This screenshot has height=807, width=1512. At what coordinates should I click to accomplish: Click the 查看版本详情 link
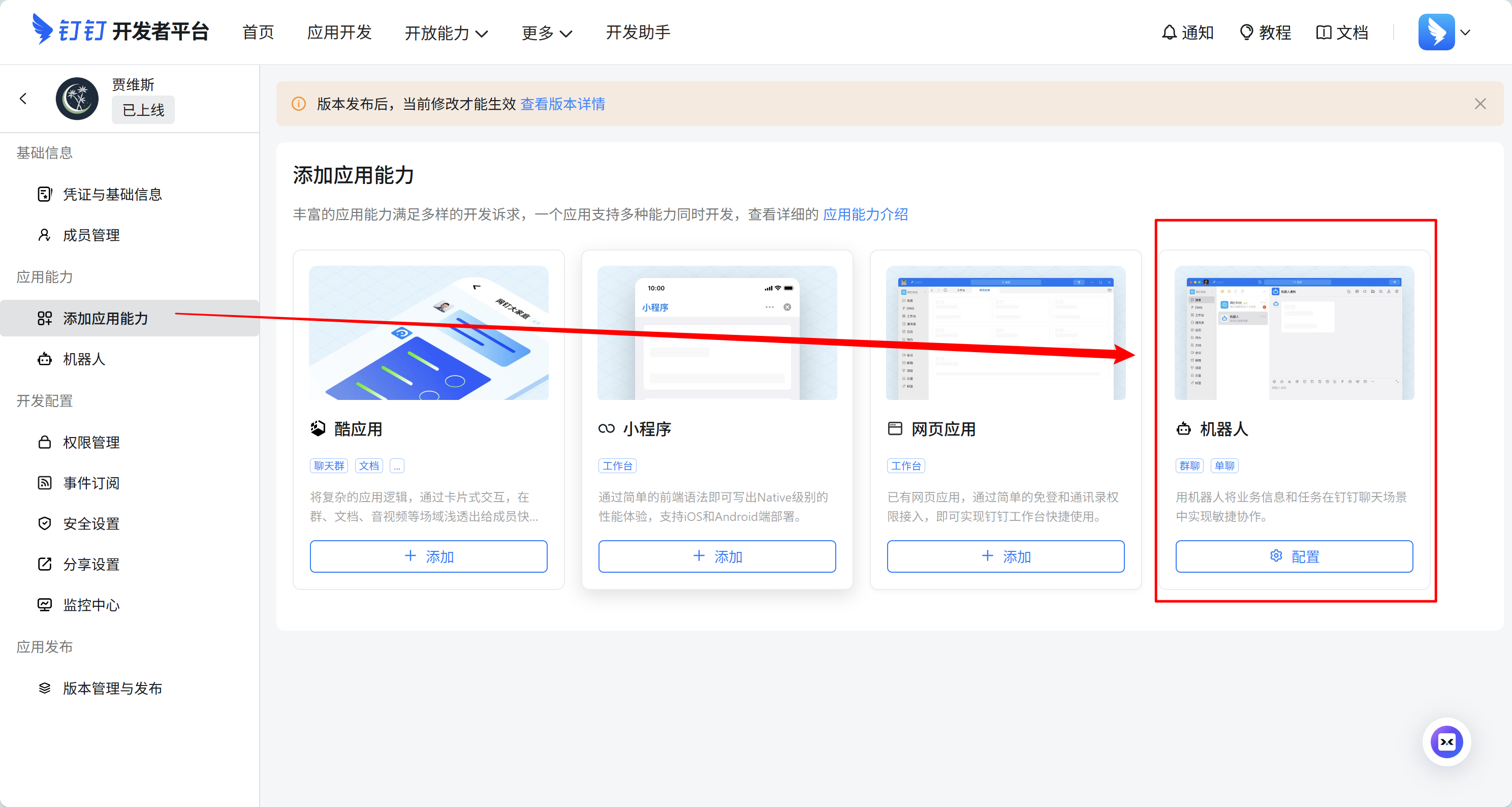pos(562,104)
